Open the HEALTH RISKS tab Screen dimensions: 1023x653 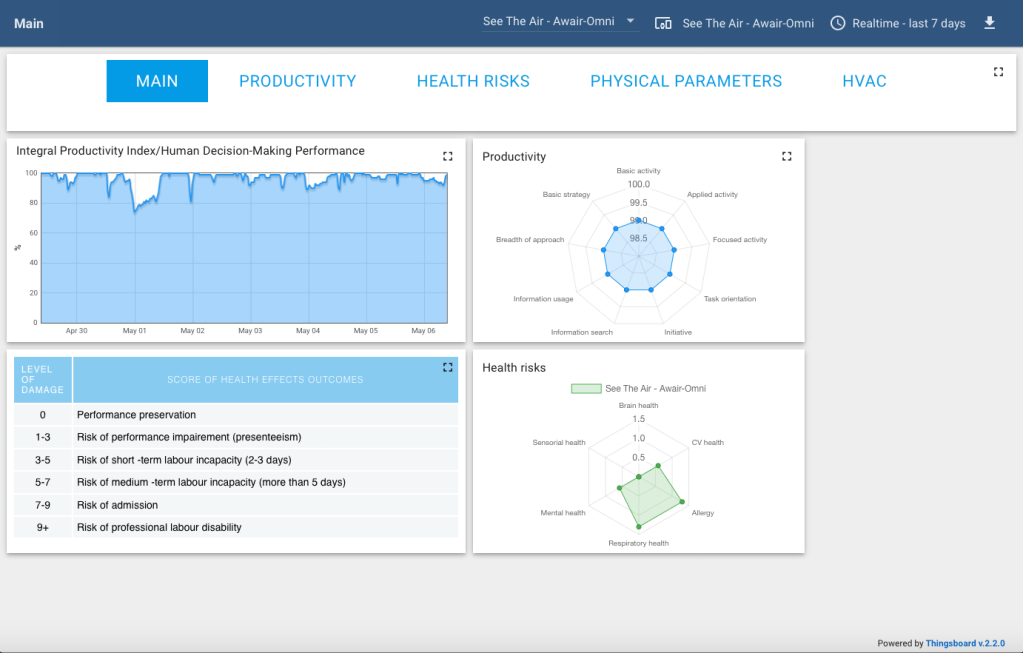473,81
